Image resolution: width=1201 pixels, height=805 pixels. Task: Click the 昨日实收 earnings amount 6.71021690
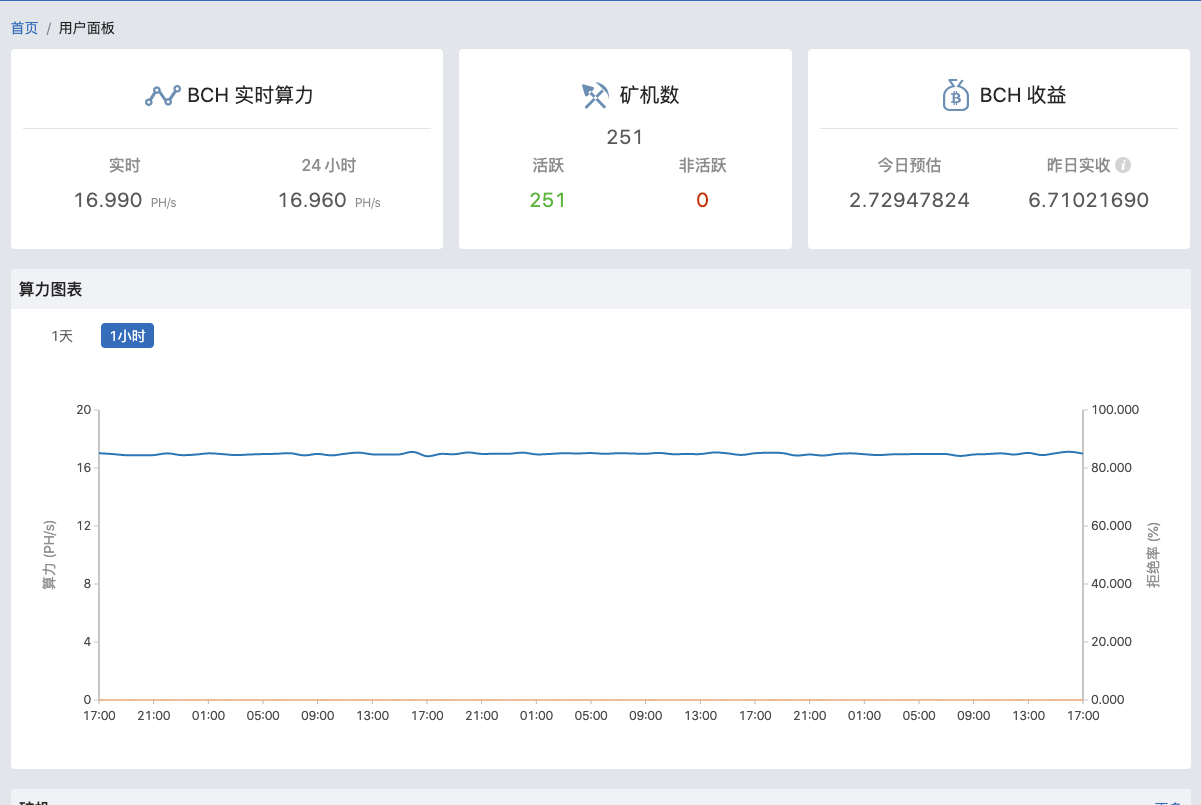click(1088, 200)
